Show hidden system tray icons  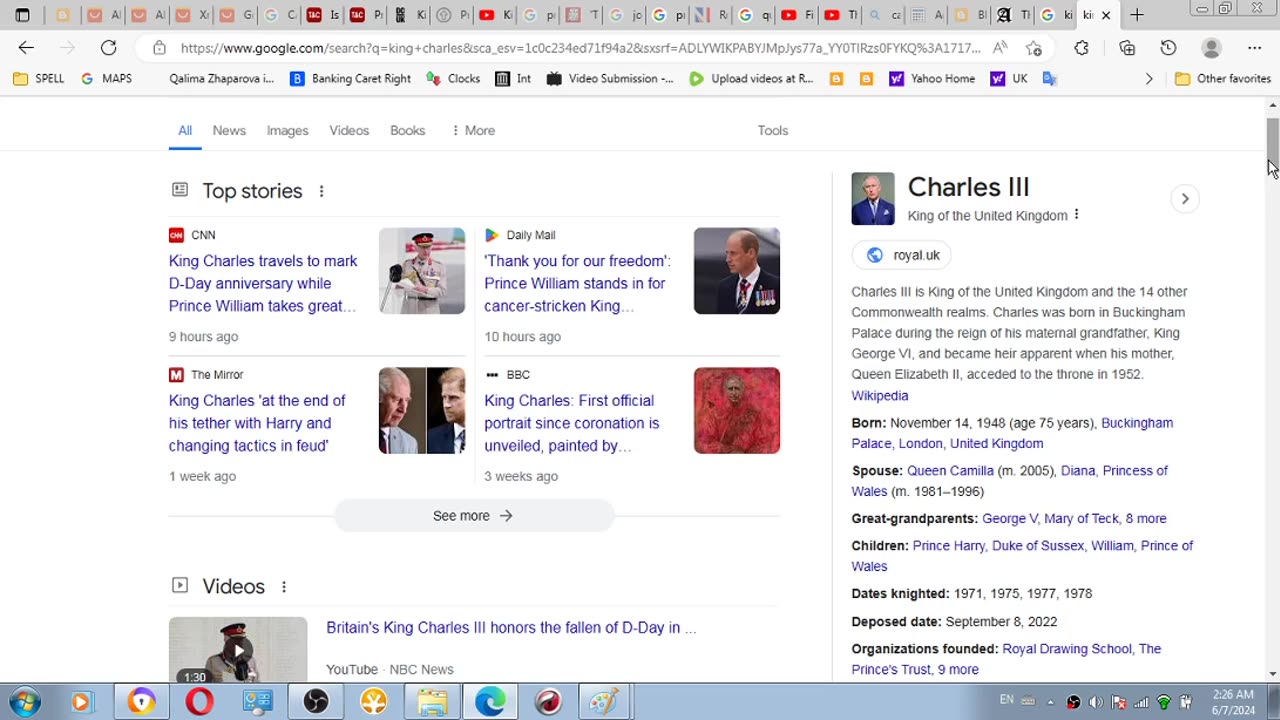tap(1050, 702)
